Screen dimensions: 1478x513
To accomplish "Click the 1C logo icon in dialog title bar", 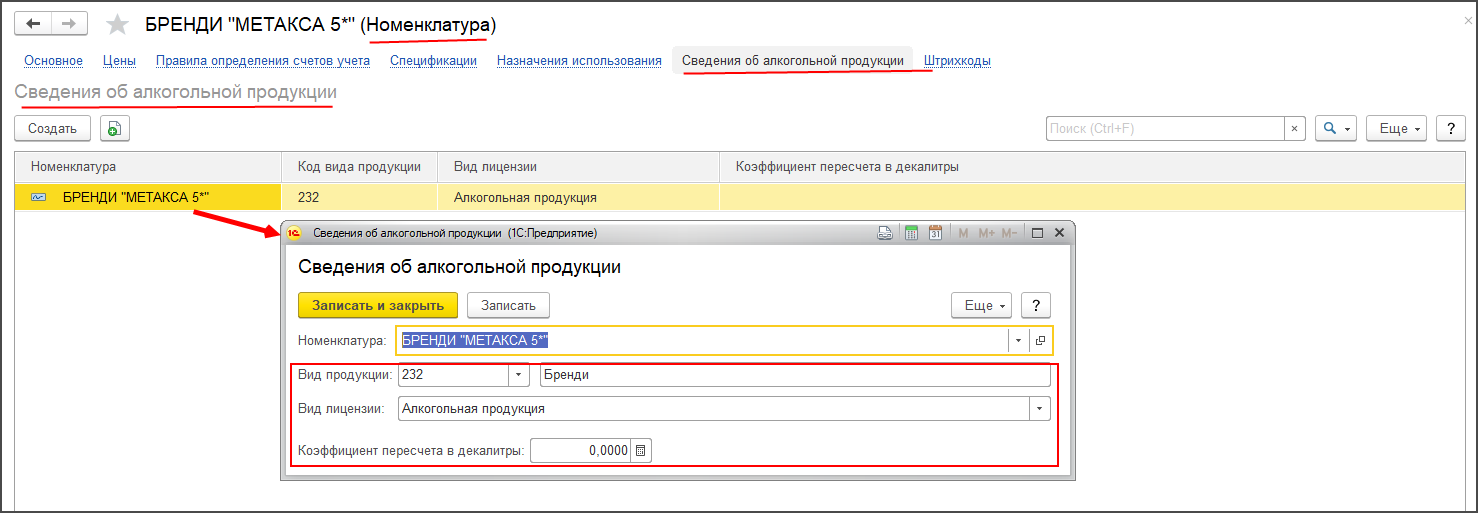I will [x=294, y=233].
